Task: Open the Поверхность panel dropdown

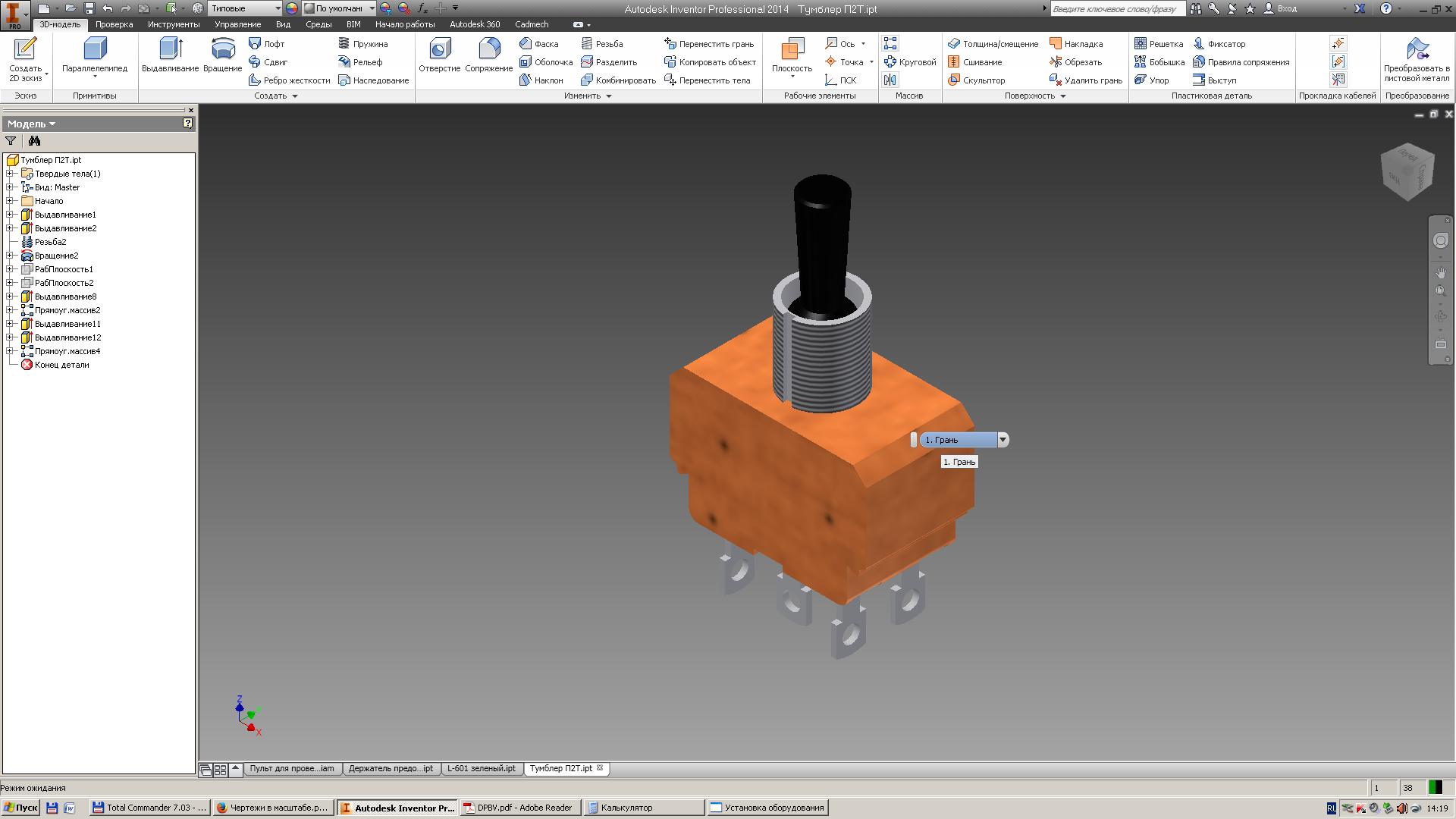Action: coord(1035,96)
